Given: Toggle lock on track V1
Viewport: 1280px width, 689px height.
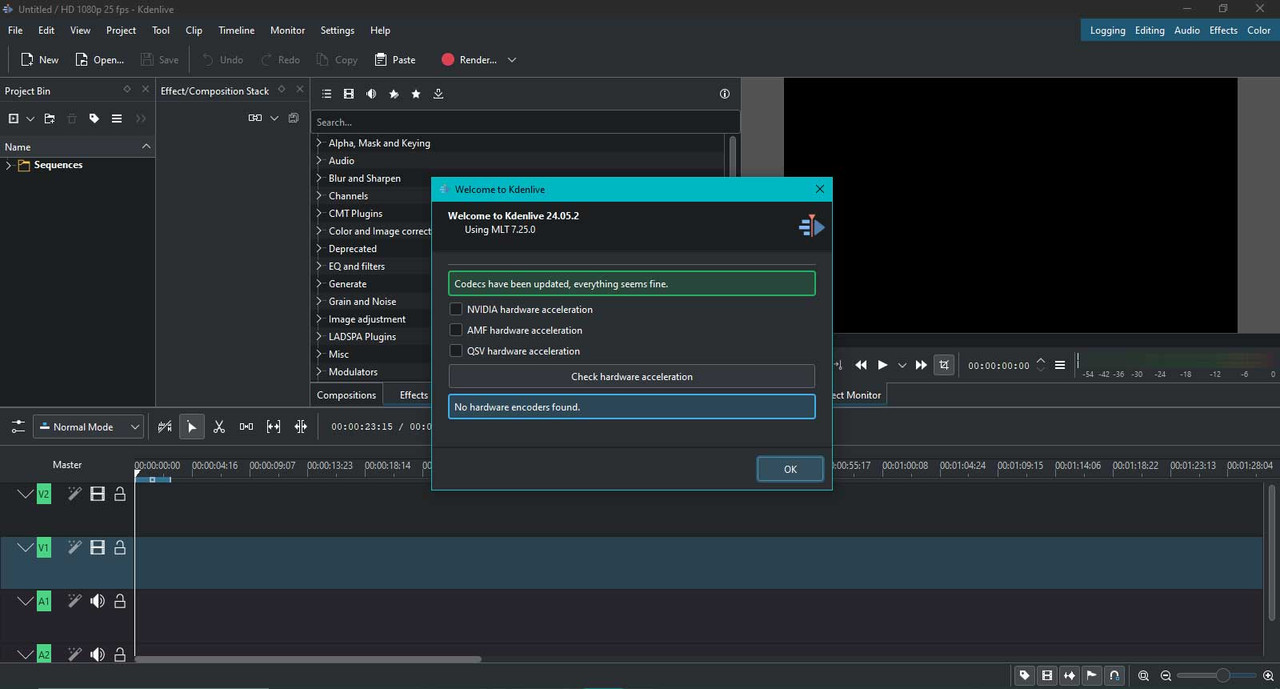Looking at the screenshot, I should tap(120, 547).
